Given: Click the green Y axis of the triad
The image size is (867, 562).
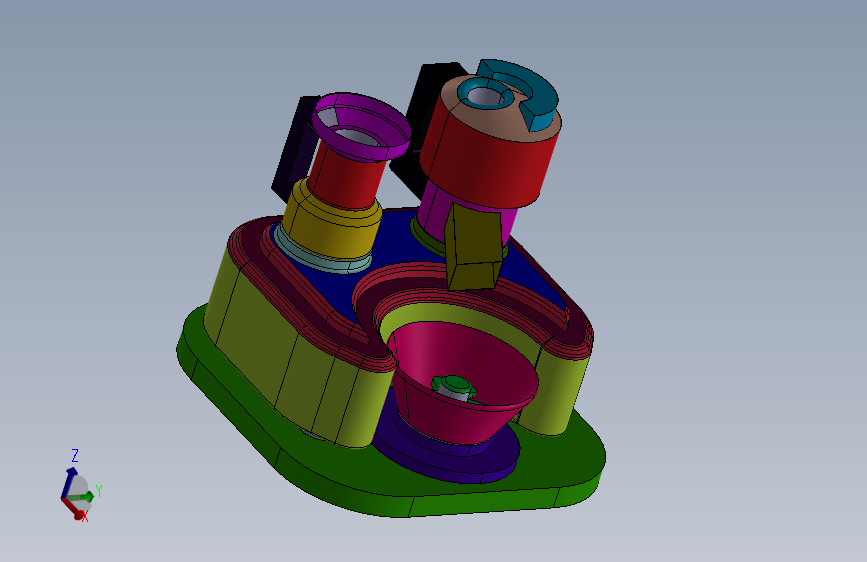Looking at the screenshot, I should [x=81, y=497].
